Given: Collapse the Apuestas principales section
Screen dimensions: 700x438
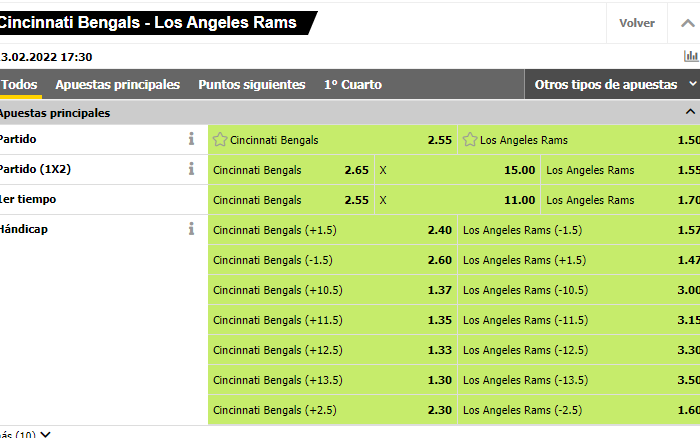Looking at the screenshot, I should 690,112.
